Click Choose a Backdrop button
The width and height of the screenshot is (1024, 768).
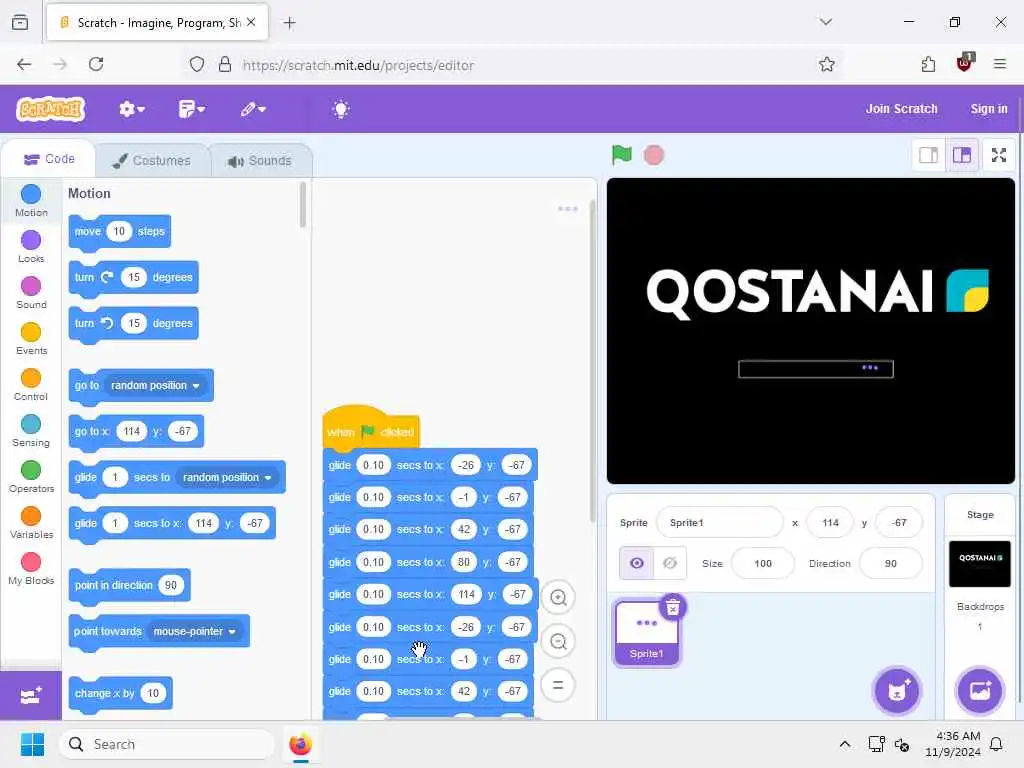pos(980,691)
